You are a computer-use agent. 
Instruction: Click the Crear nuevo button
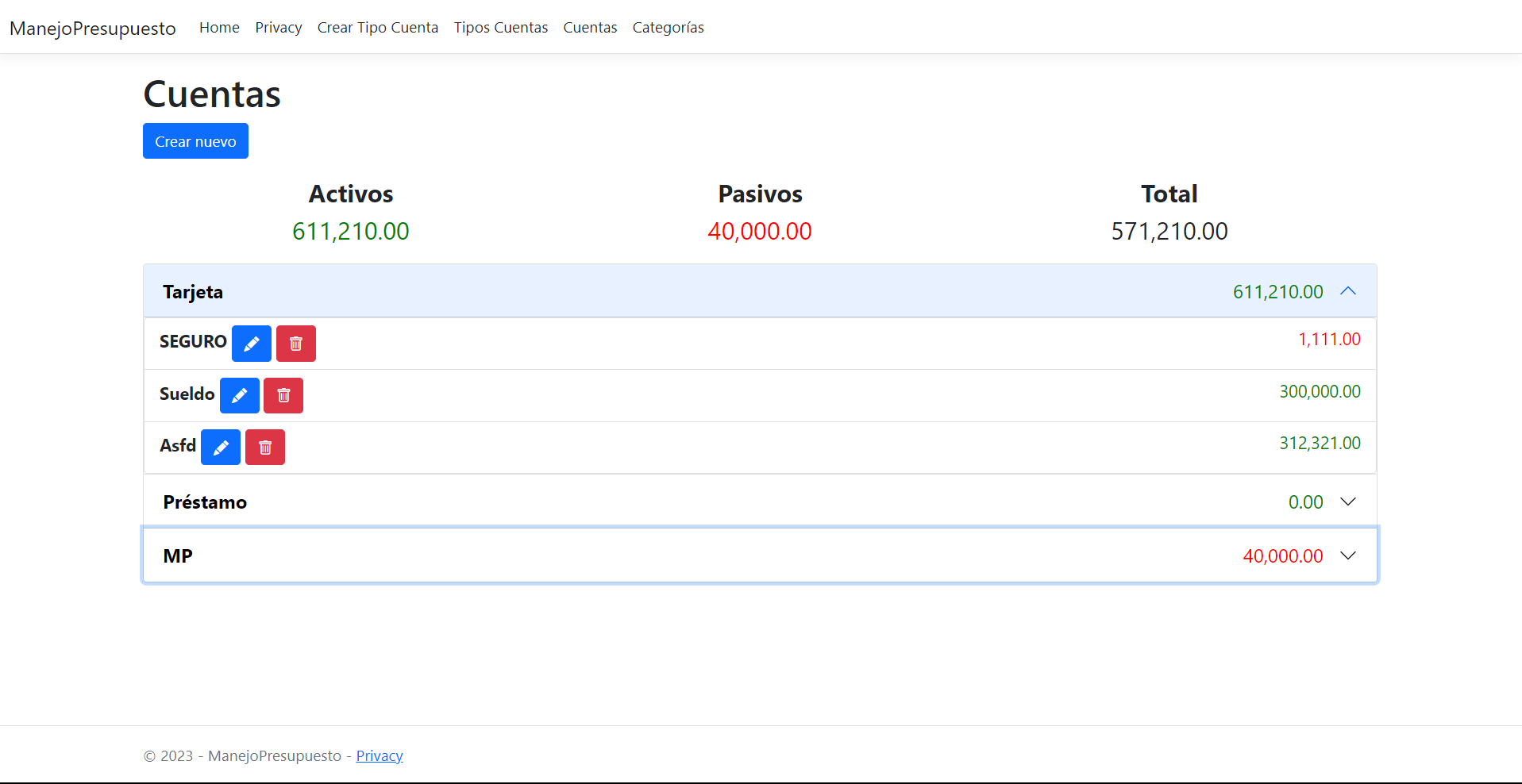click(195, 141)
